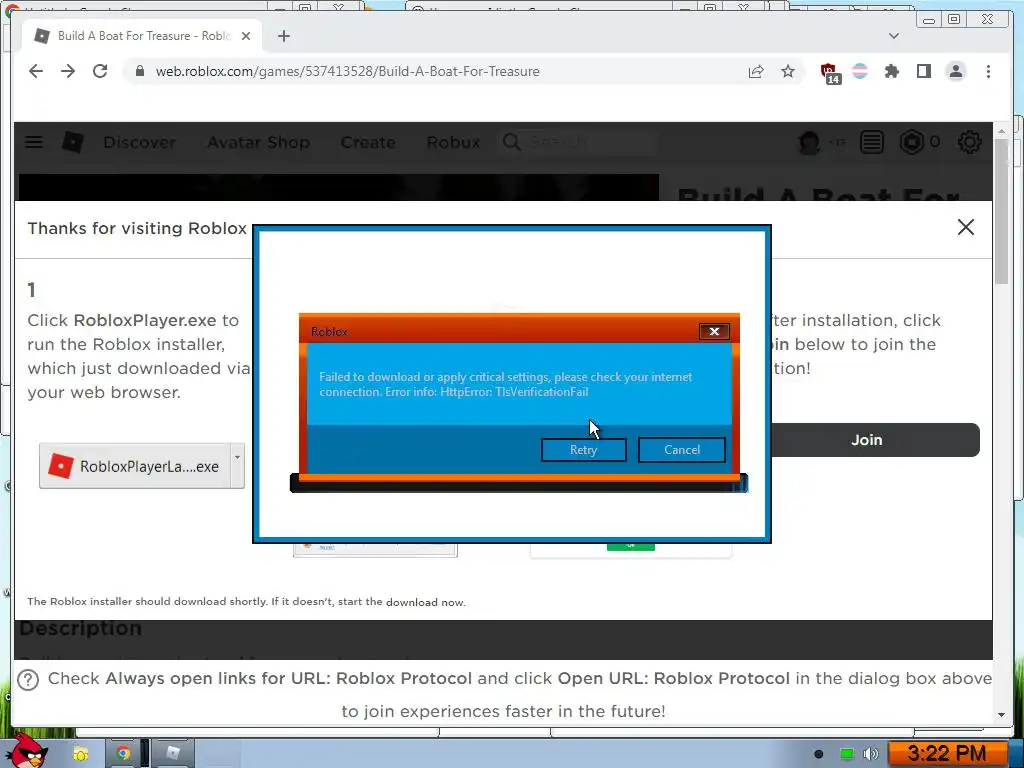The height and width of the screenshot is (768, 1024).
Task: Open the Chrome three-dot menu
Action: point(988,71)
